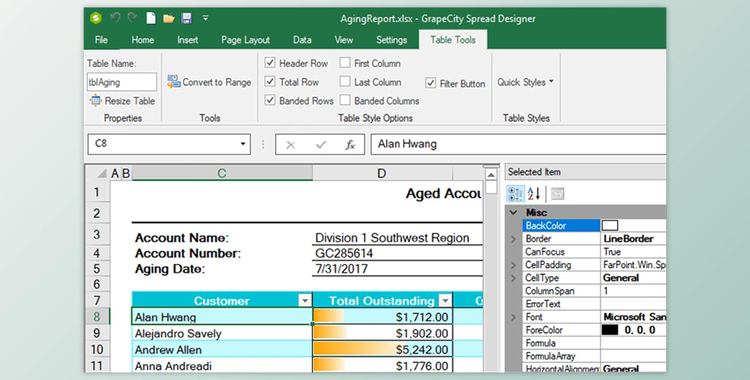Viewport: 750px width, 380px height.
Task: Save the workbook with the floppy icon
Action: (x=187, y=18)
